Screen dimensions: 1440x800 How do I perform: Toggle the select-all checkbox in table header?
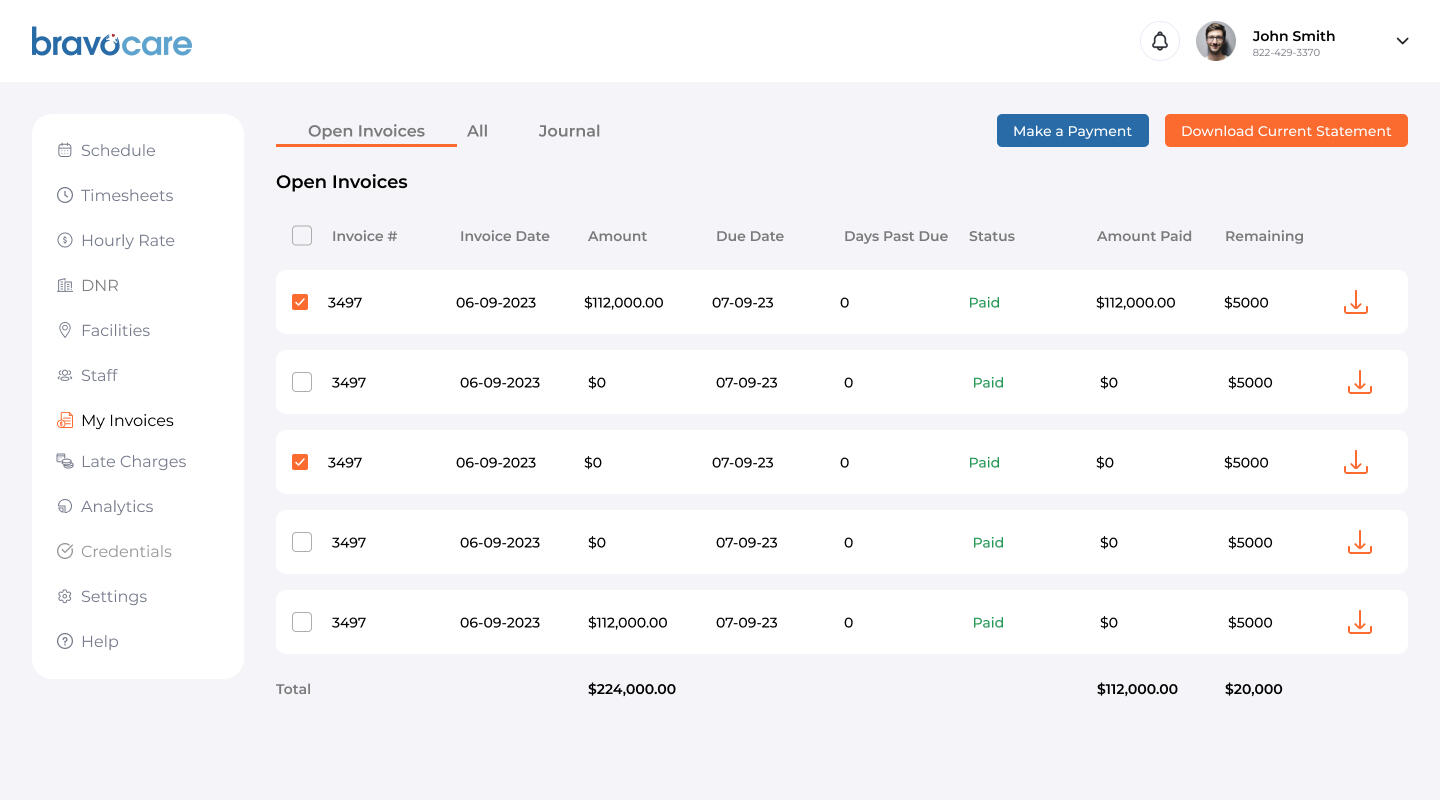point(302,236)
